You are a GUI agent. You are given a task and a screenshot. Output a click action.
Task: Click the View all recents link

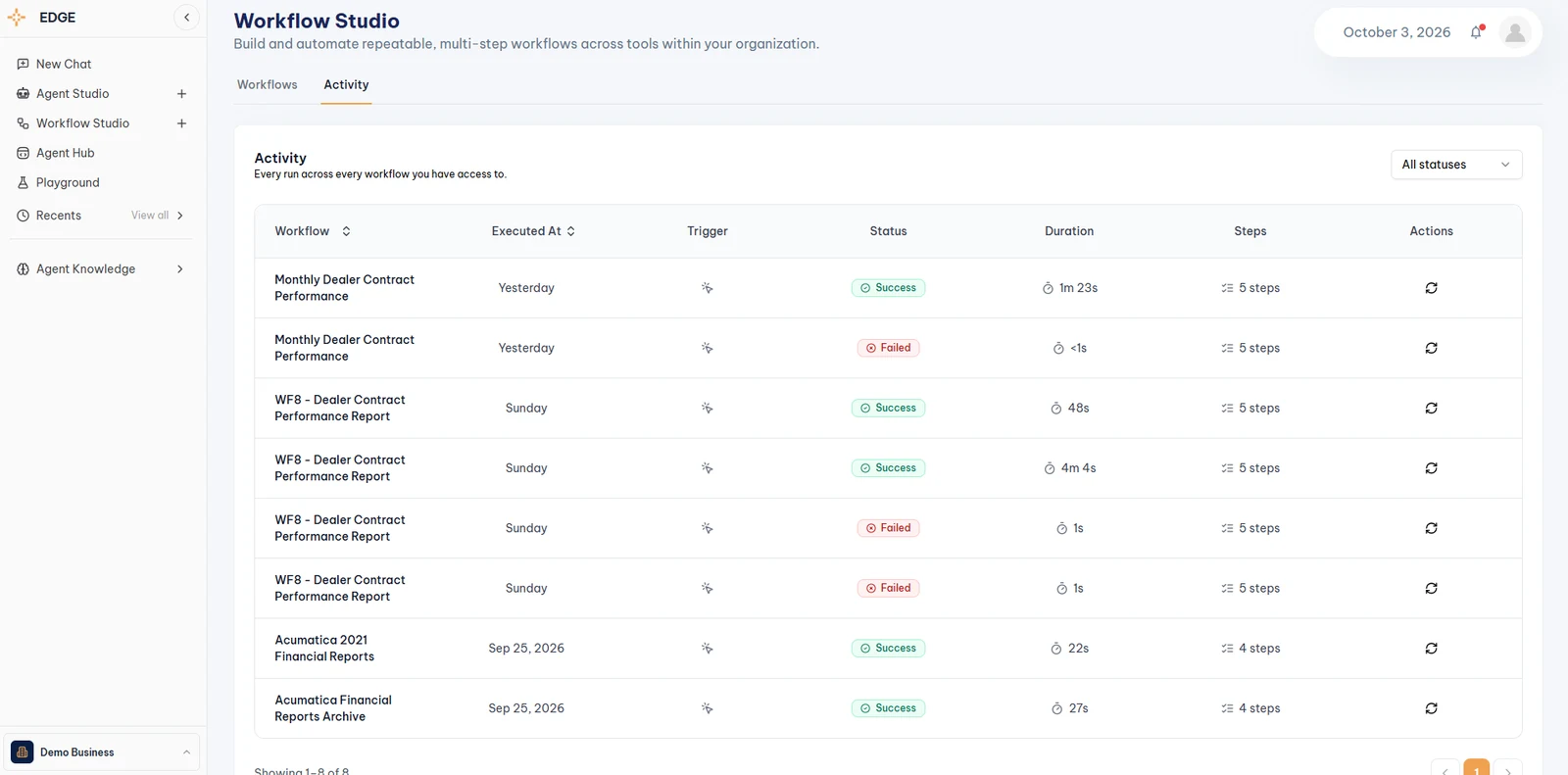point(150,216)
